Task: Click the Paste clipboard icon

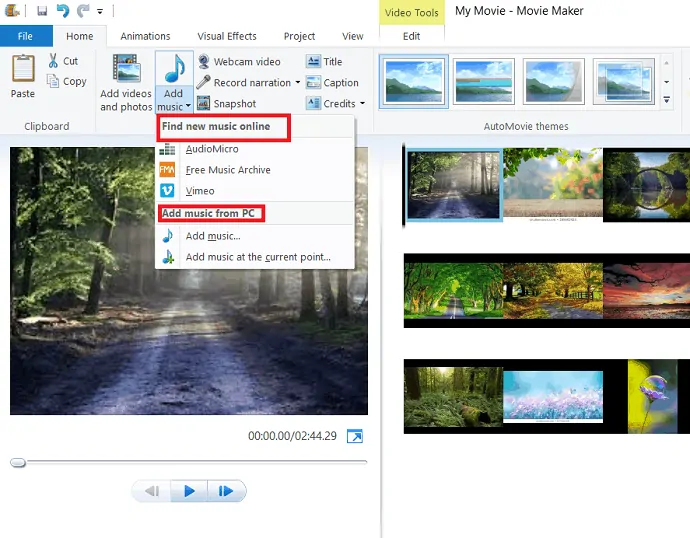Action: tap(23, 69)
